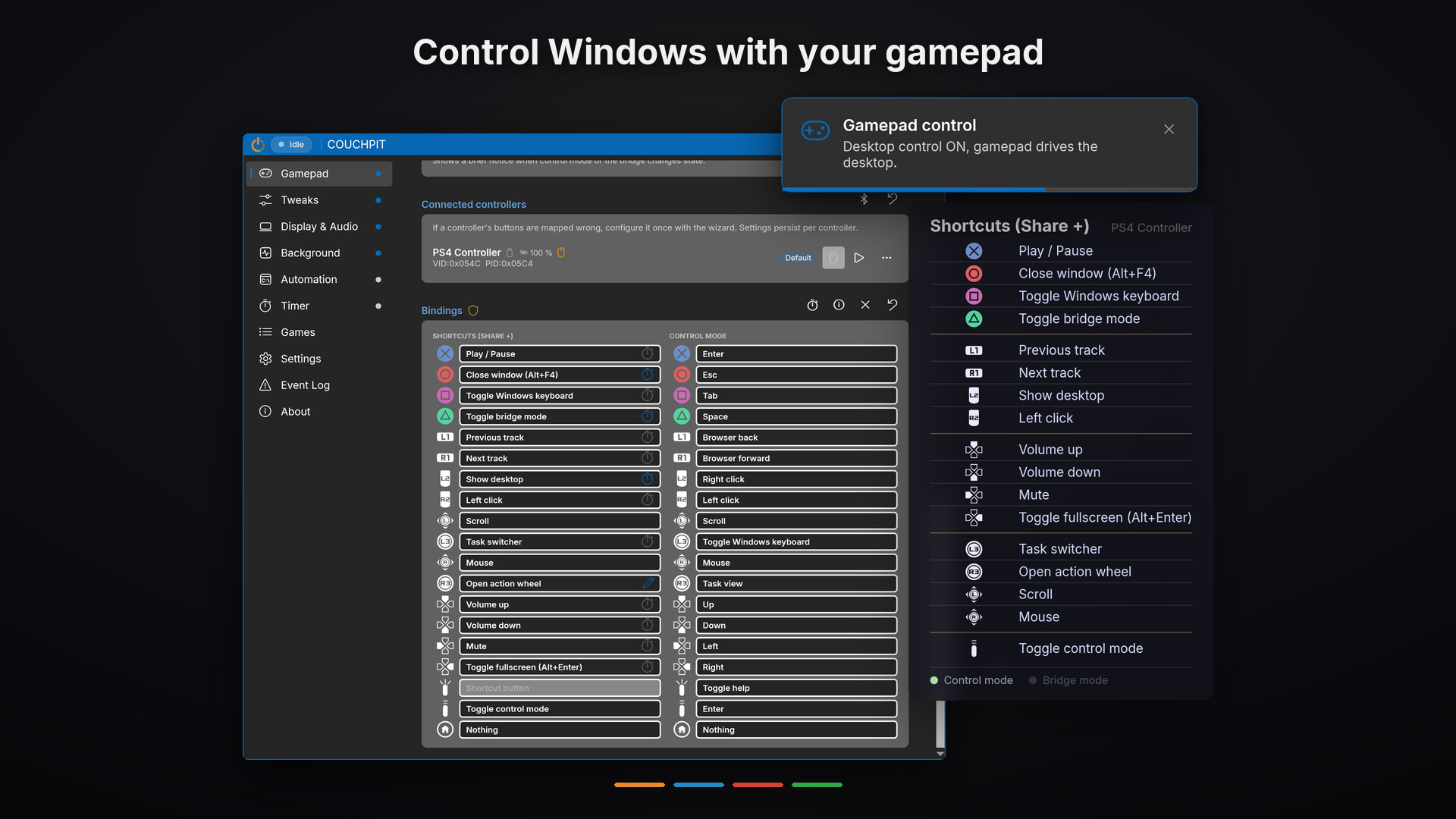Click the Default badge on the PS4 Controller
The image size is (1456, 819).
(798, 258)
